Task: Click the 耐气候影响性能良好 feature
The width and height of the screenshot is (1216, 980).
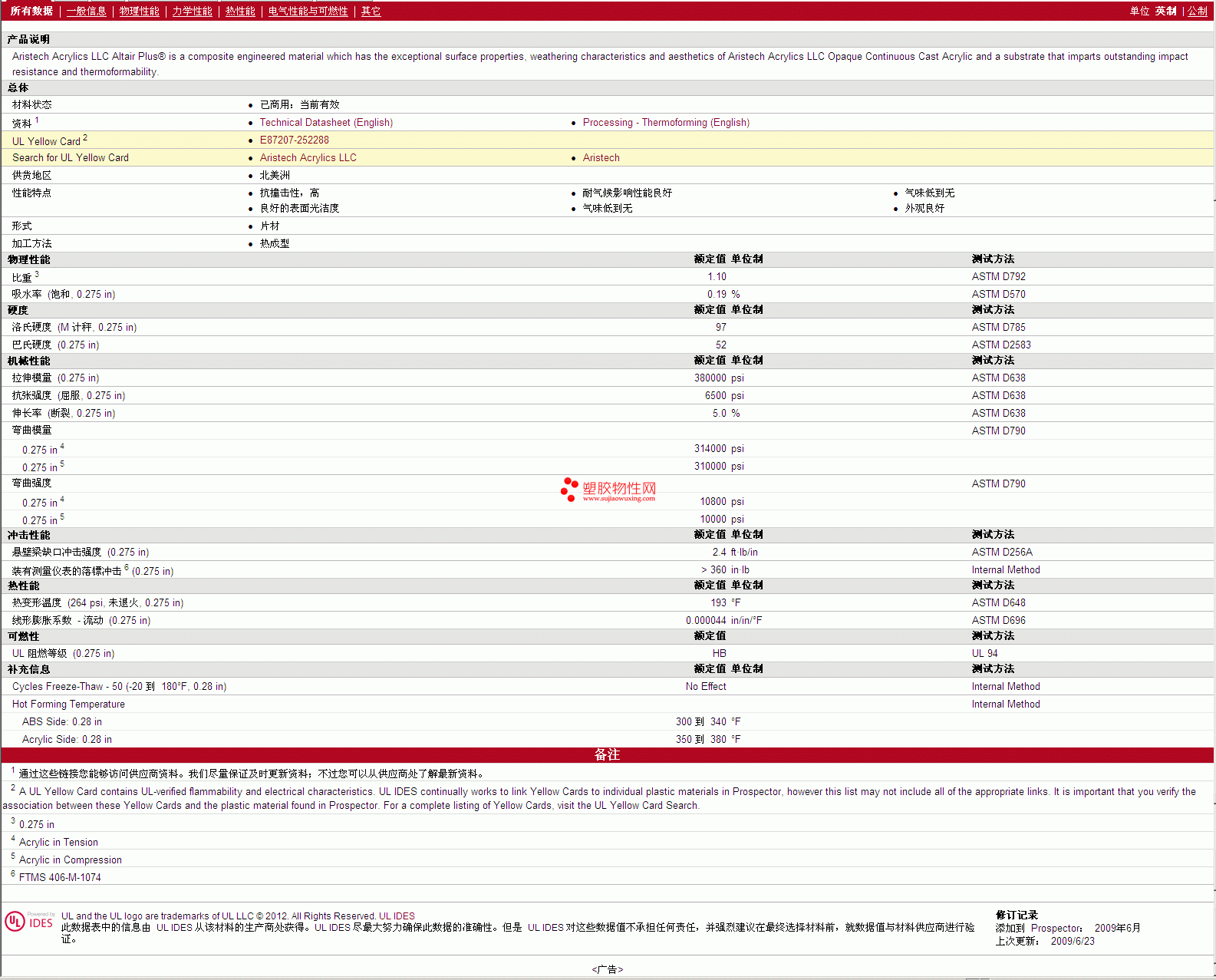Action: click(627, 193)
